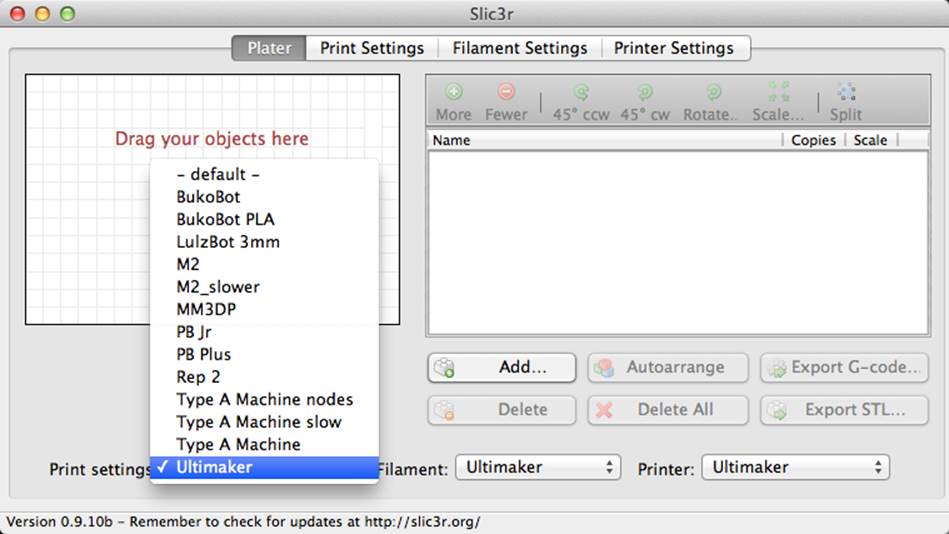Open the Scale... tool
This screenshot has width=949, height=534.
pos(778,102)
